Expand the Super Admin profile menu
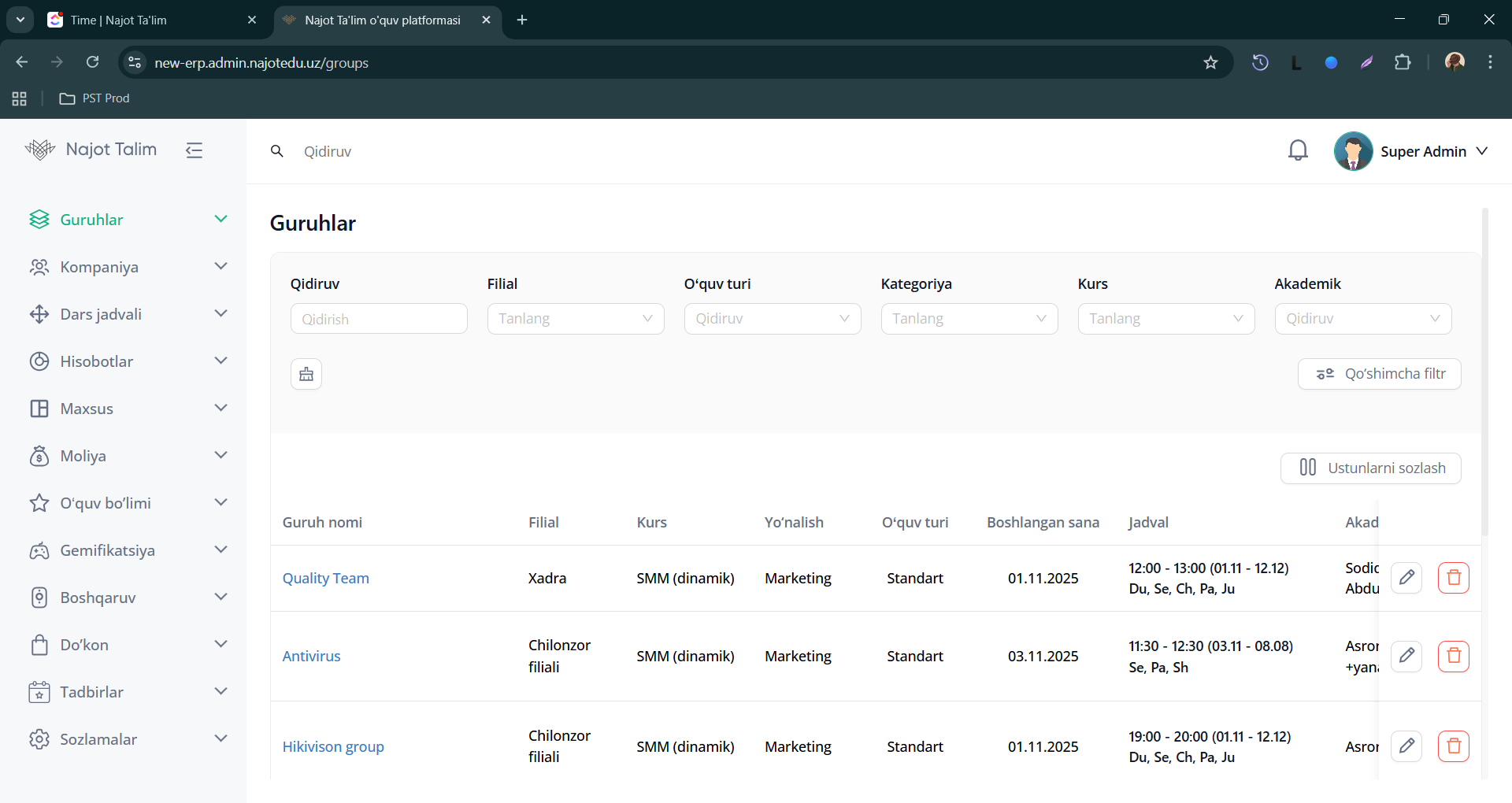The width and height of the screenshot is (1512, 803). 1421,151
